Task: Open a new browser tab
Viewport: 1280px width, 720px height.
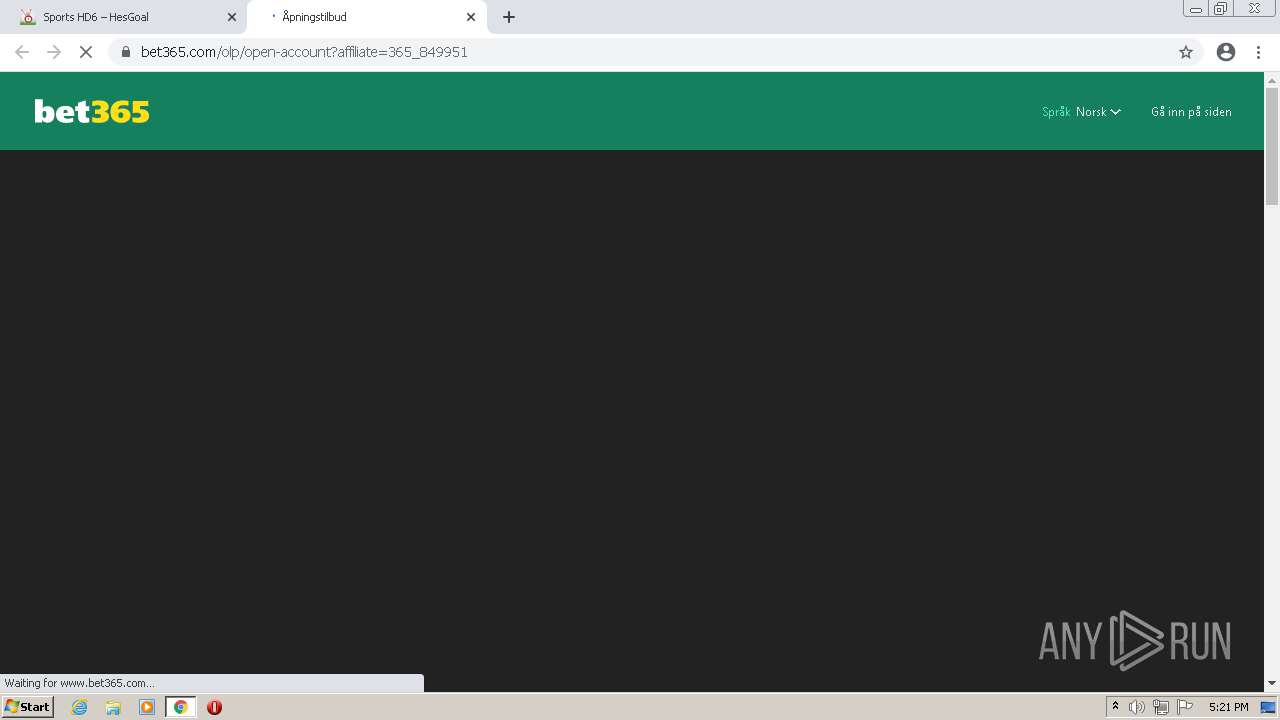Action: pos(509,17)
